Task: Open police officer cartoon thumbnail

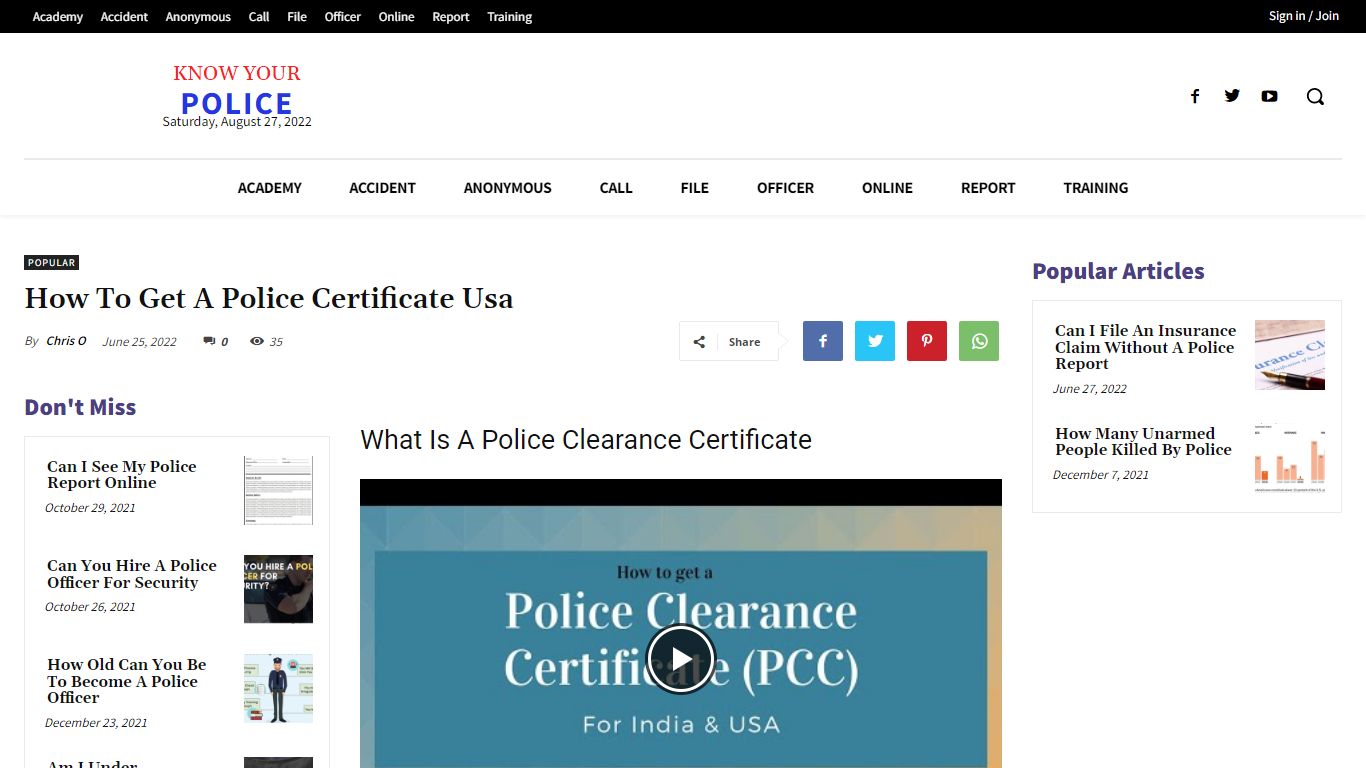Action: (278, 688)
